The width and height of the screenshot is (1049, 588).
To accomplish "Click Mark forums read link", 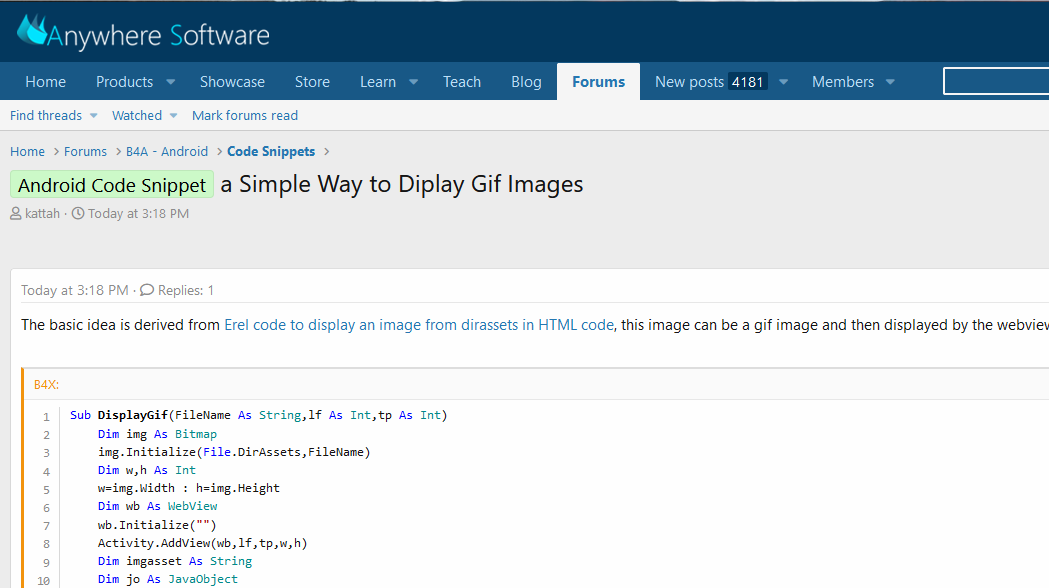I will 245,116.
